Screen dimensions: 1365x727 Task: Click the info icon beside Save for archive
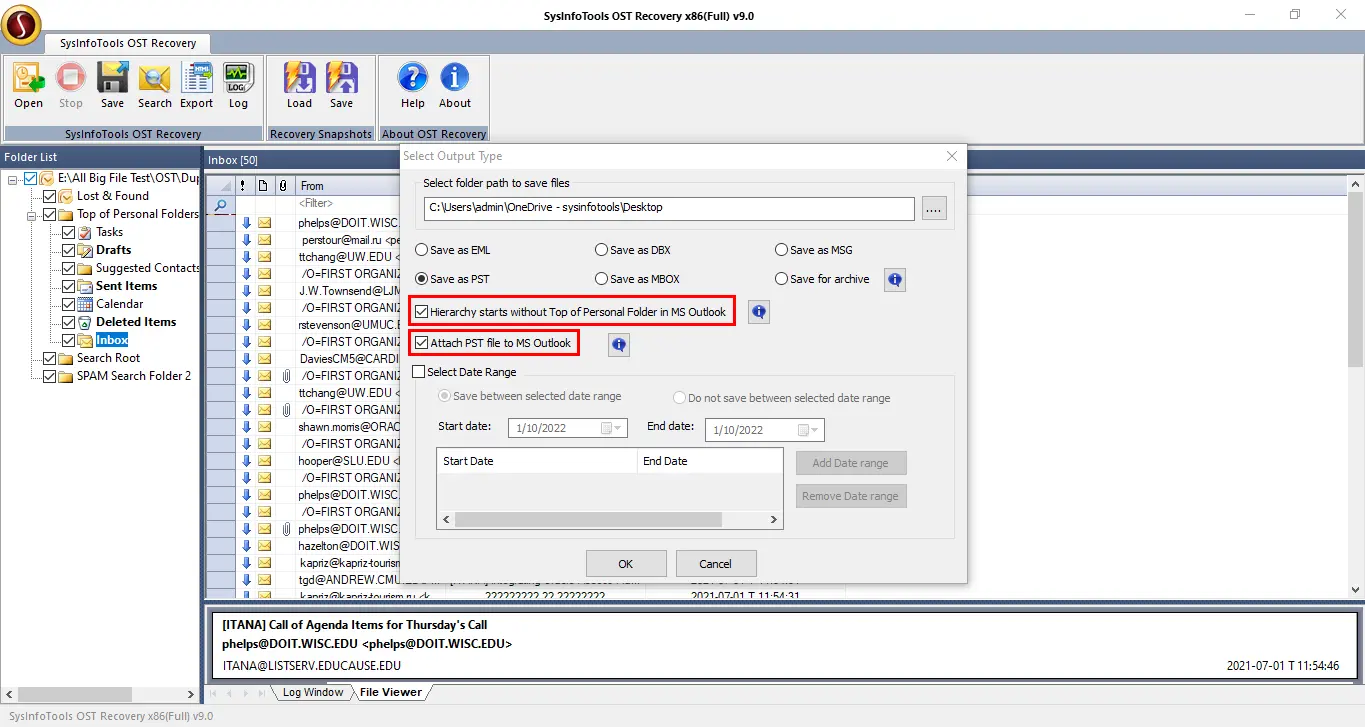(x=895, y=280)
